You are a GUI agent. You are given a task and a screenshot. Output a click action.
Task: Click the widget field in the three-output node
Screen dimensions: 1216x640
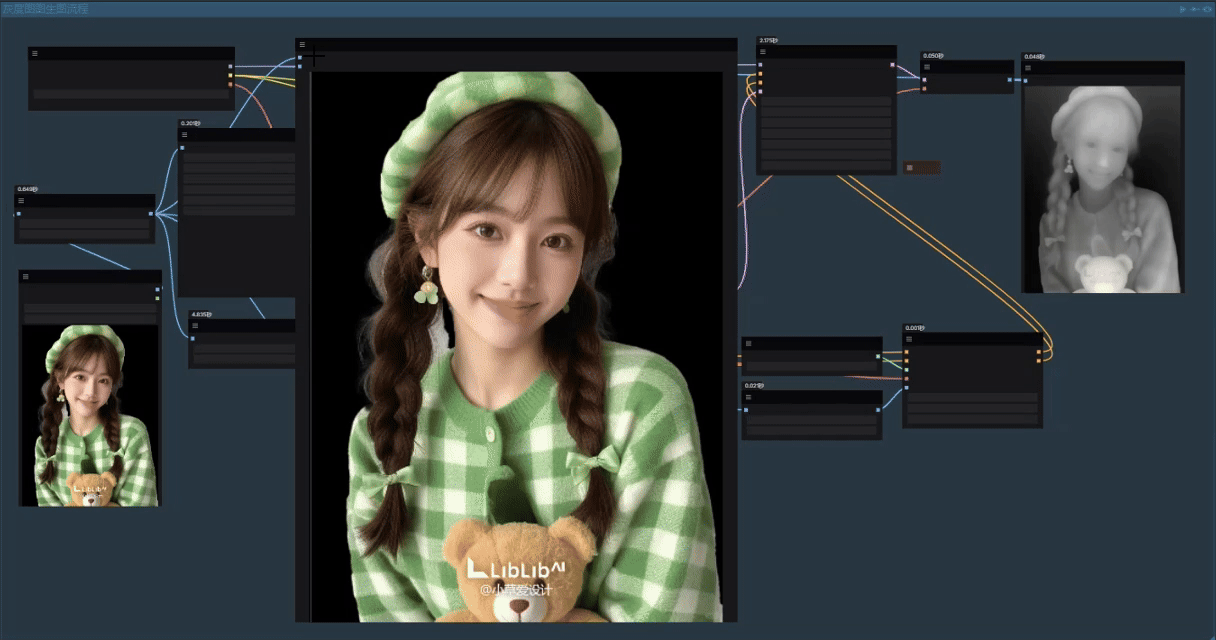(130, 94)
